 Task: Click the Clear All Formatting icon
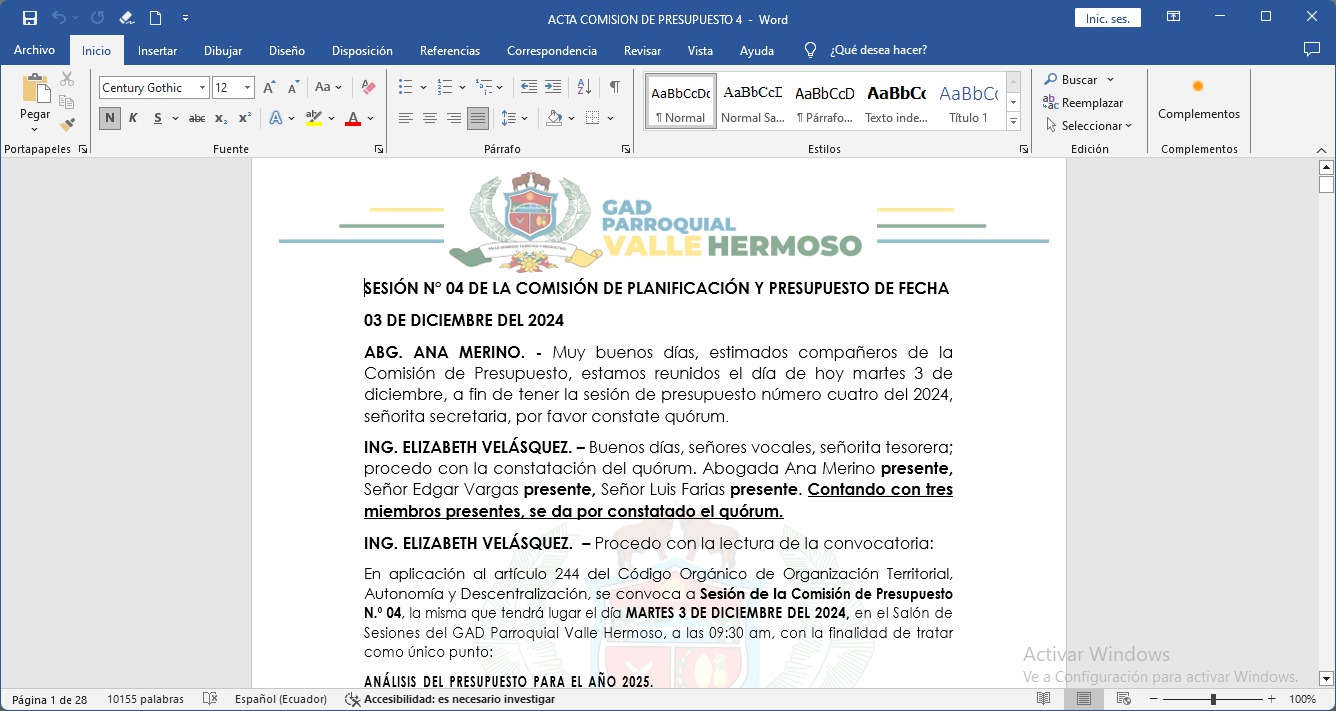(x=368, y=88)
